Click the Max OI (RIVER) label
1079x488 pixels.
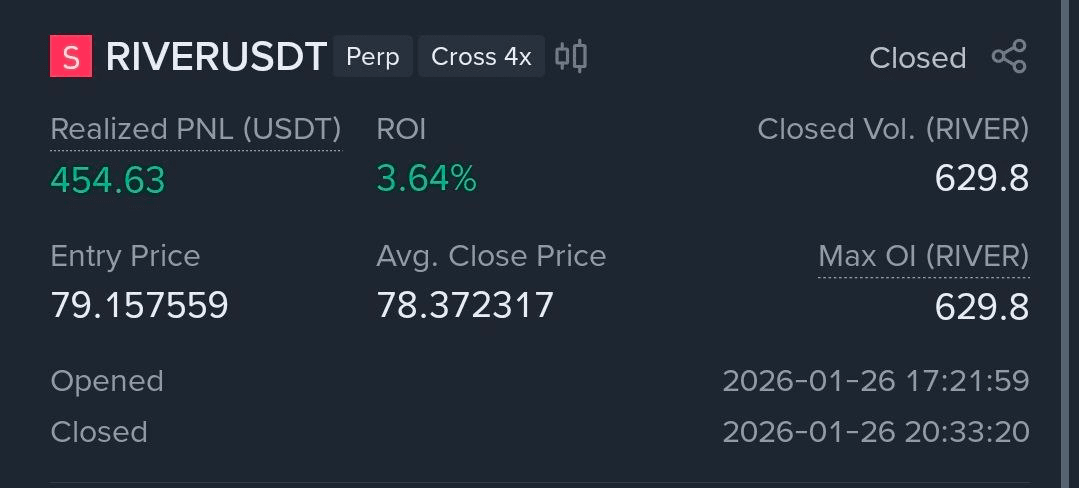click(x=923, y=256)
